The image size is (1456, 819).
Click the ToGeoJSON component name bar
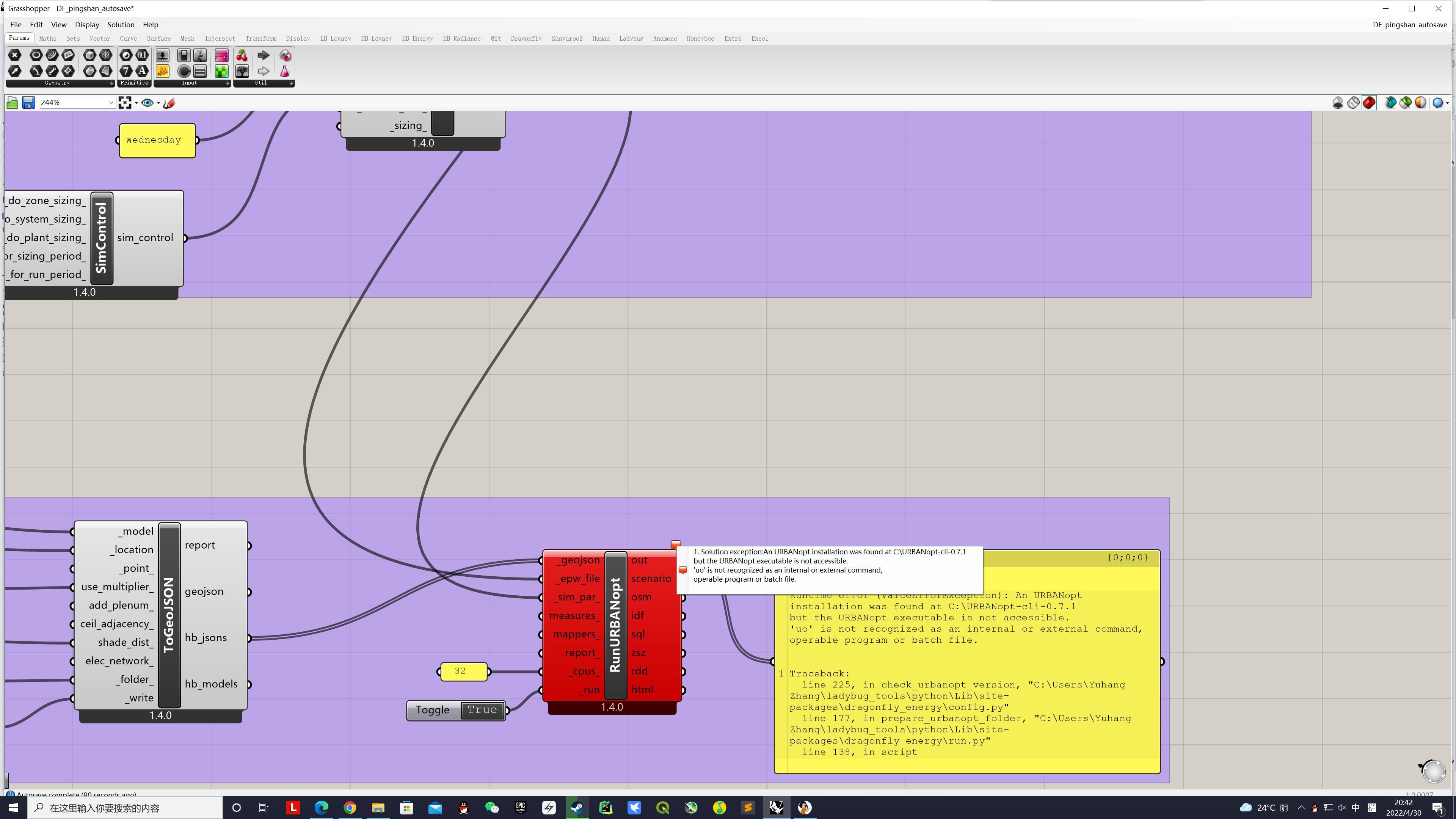[169, 615]
